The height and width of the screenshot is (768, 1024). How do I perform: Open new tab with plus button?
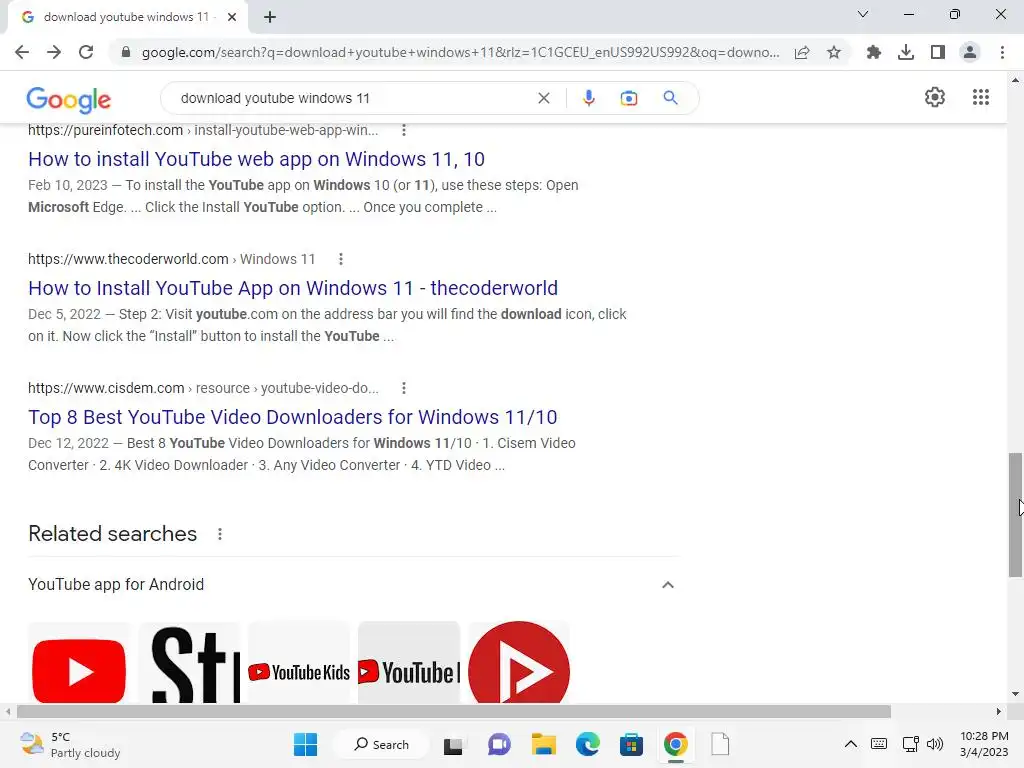coord(270,17)
